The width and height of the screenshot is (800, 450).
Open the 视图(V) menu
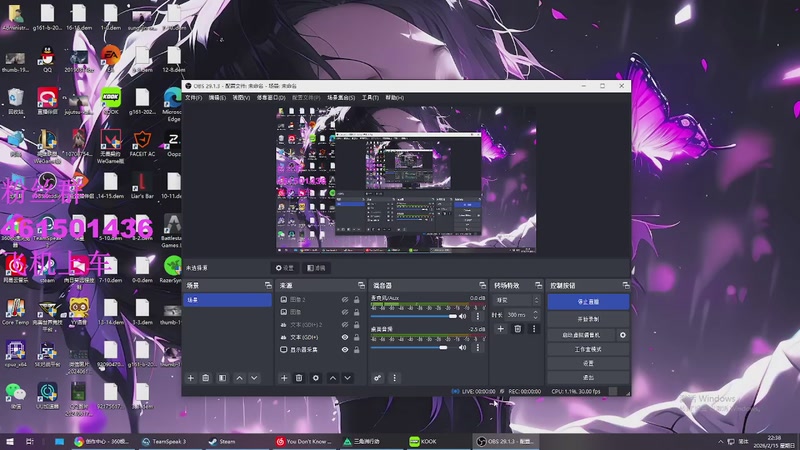pyautogui.click(x=241, y=97)
